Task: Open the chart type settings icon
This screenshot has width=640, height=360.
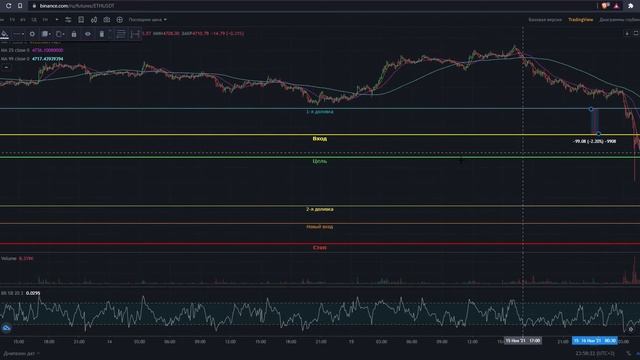Action: tap(68, 20)
